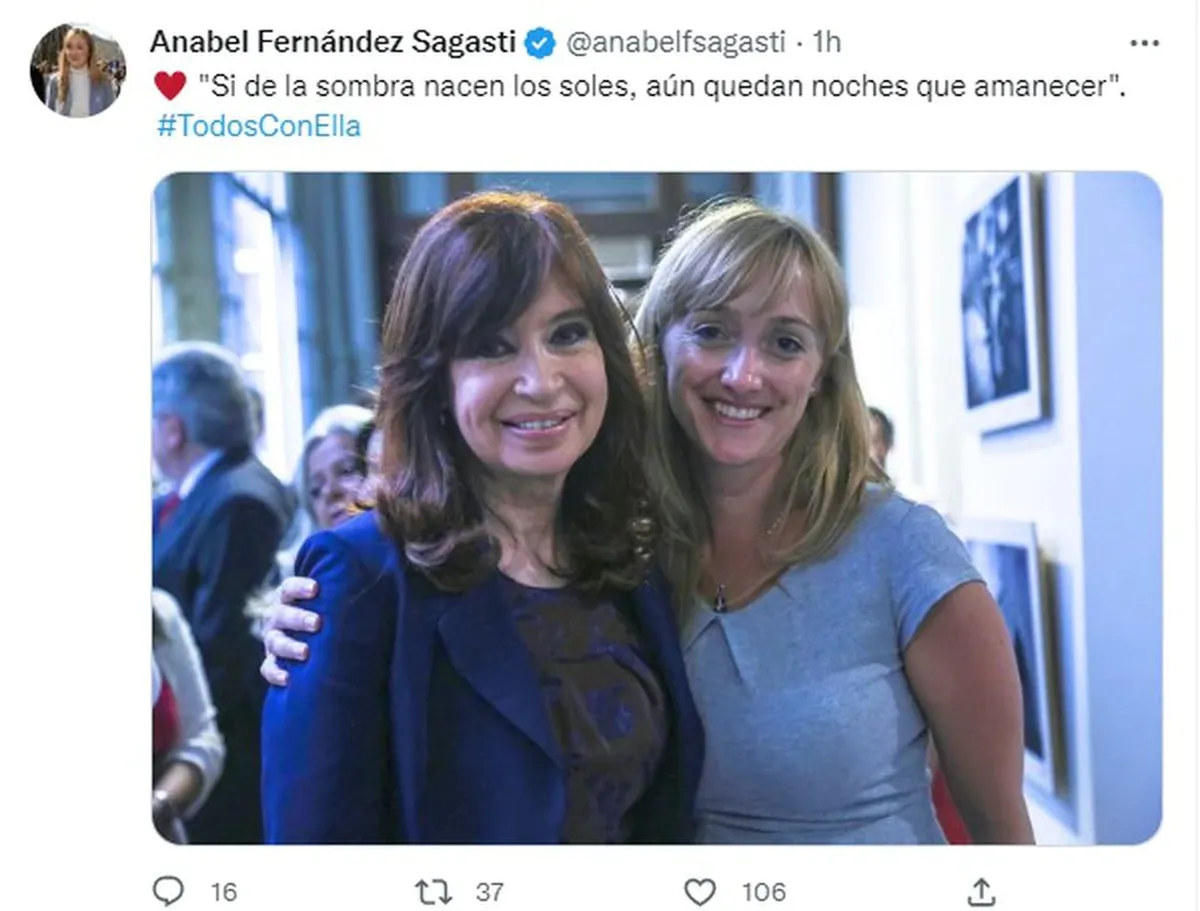Like the tweet with the heart icon
The width and height of the screenshot is (1200, 911).
tap(700, 890)
